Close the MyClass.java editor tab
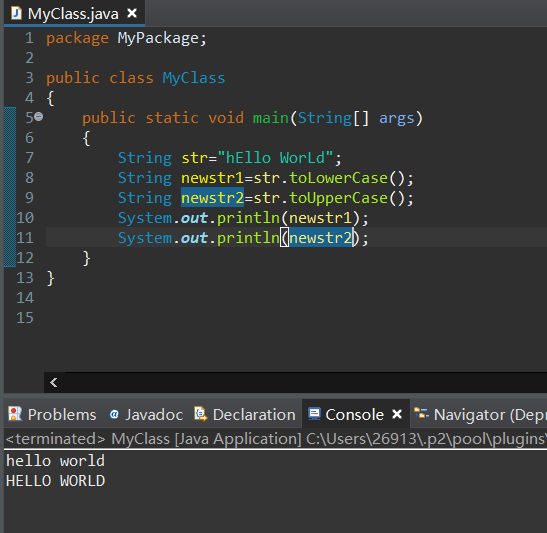Image resolution: width=547 pixels, height=533 pixels. point(132,14)
